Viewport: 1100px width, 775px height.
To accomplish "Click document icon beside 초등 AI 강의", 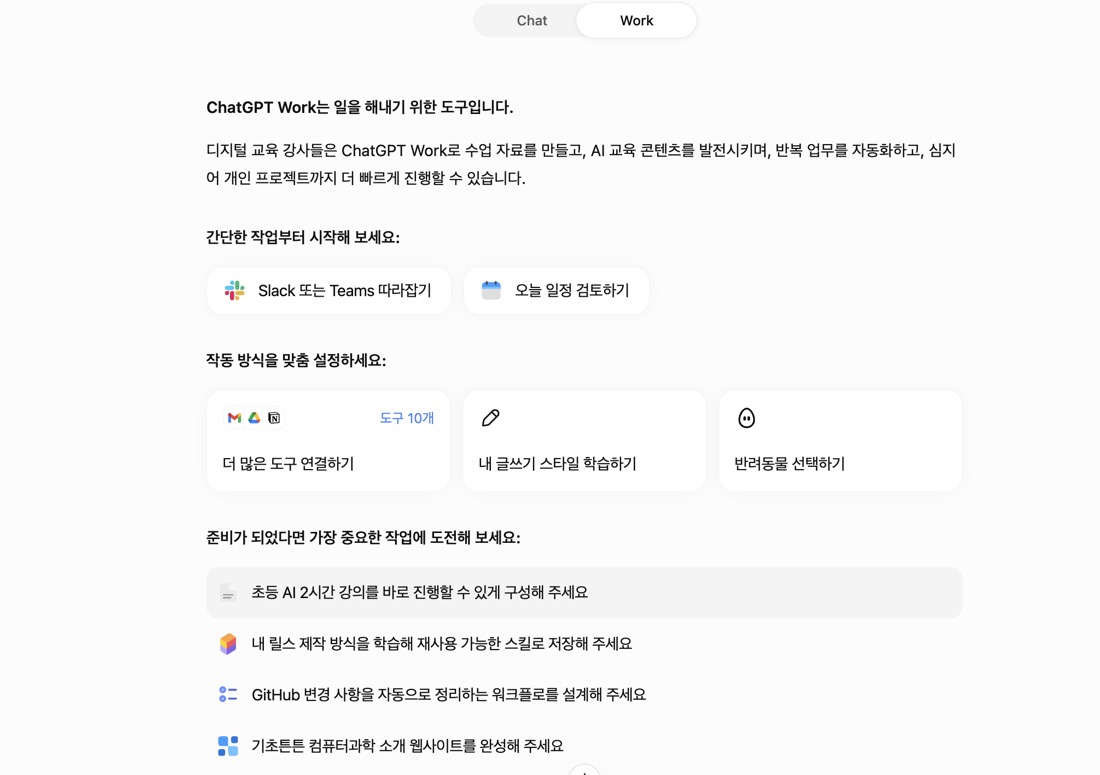I will coord(227,593).
